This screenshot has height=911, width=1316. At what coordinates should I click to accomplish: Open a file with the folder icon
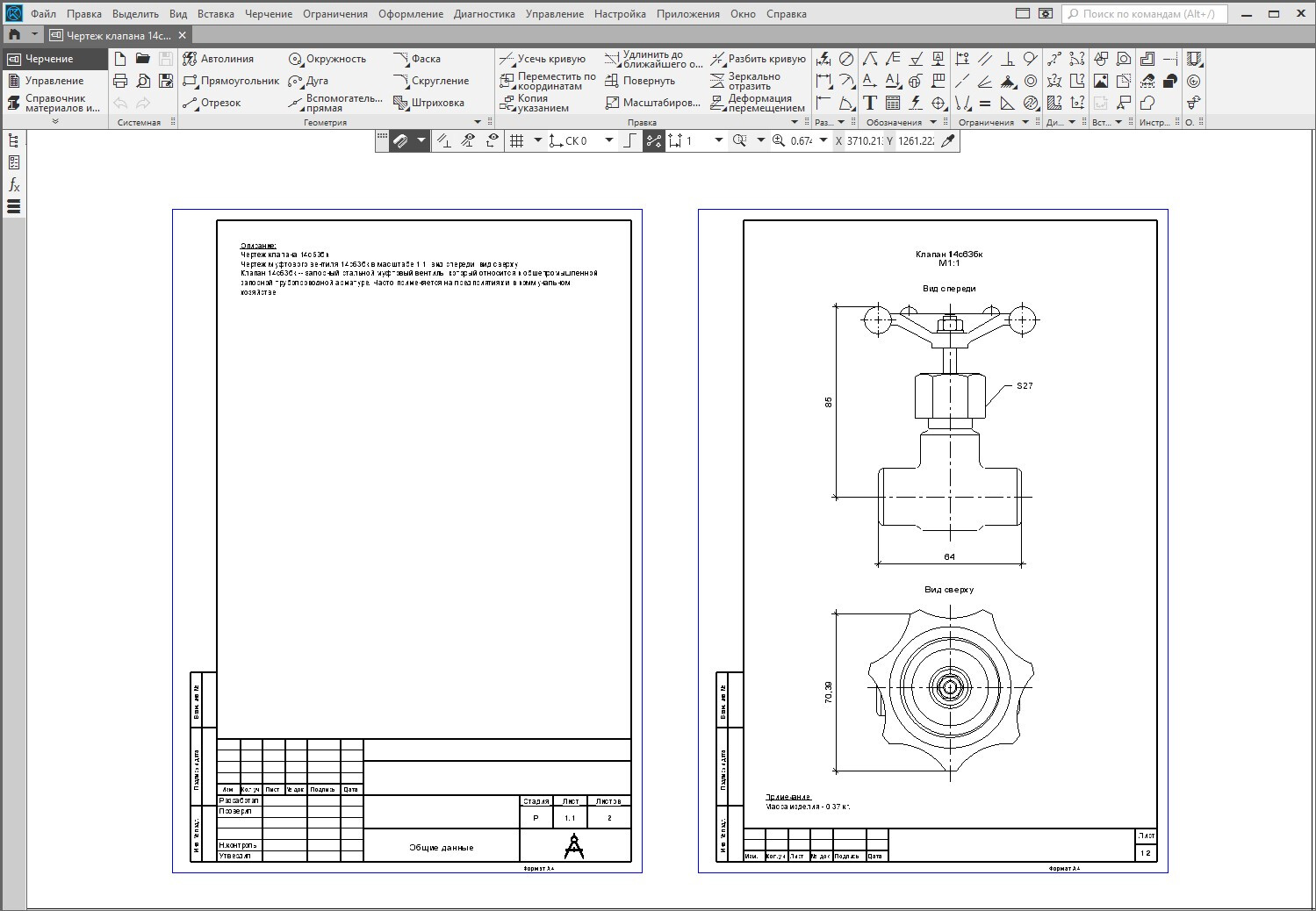pyautogui.click(x=143, y=59)
